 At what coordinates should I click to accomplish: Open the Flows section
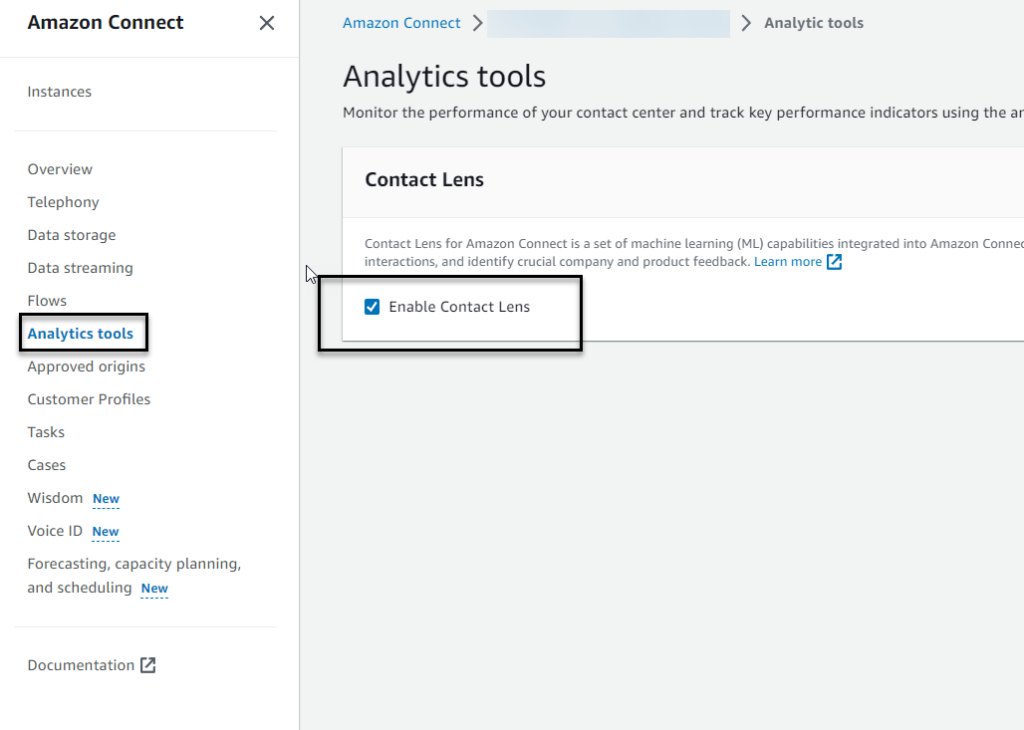(47, 301)
